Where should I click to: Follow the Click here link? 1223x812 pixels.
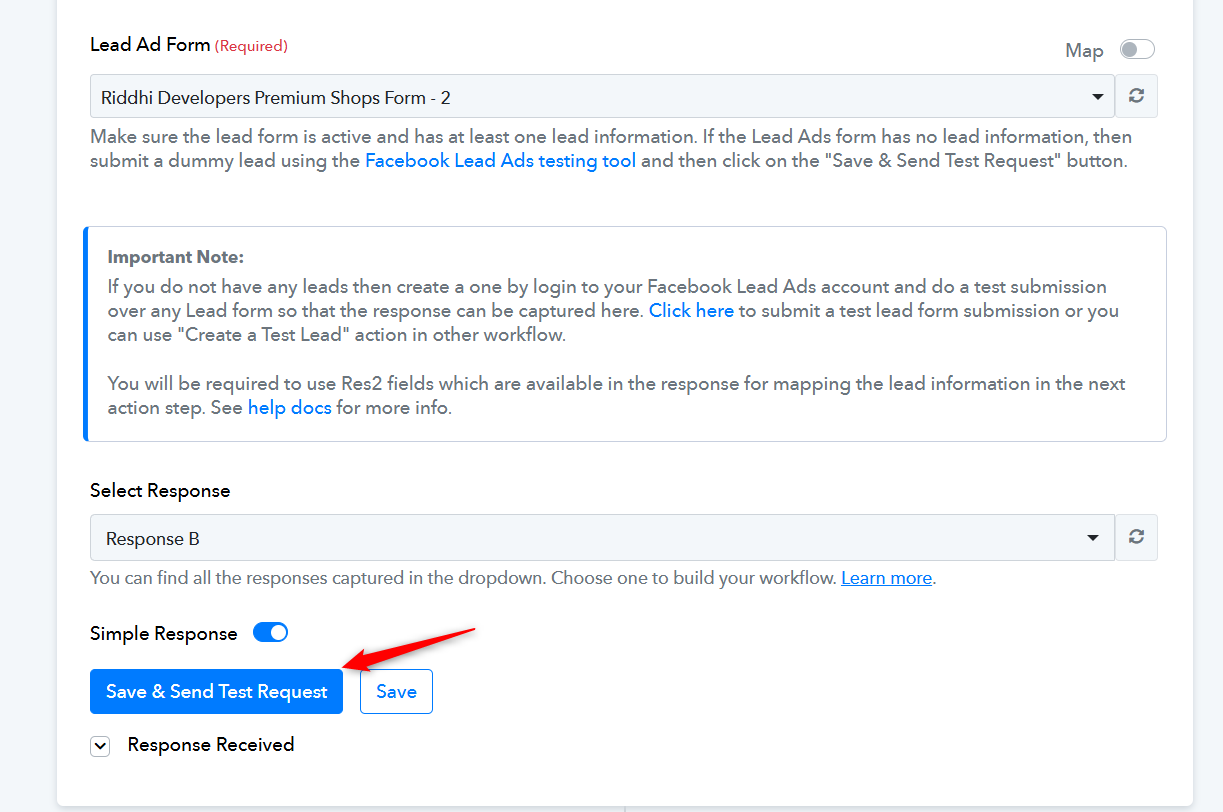tap(691, 310)
